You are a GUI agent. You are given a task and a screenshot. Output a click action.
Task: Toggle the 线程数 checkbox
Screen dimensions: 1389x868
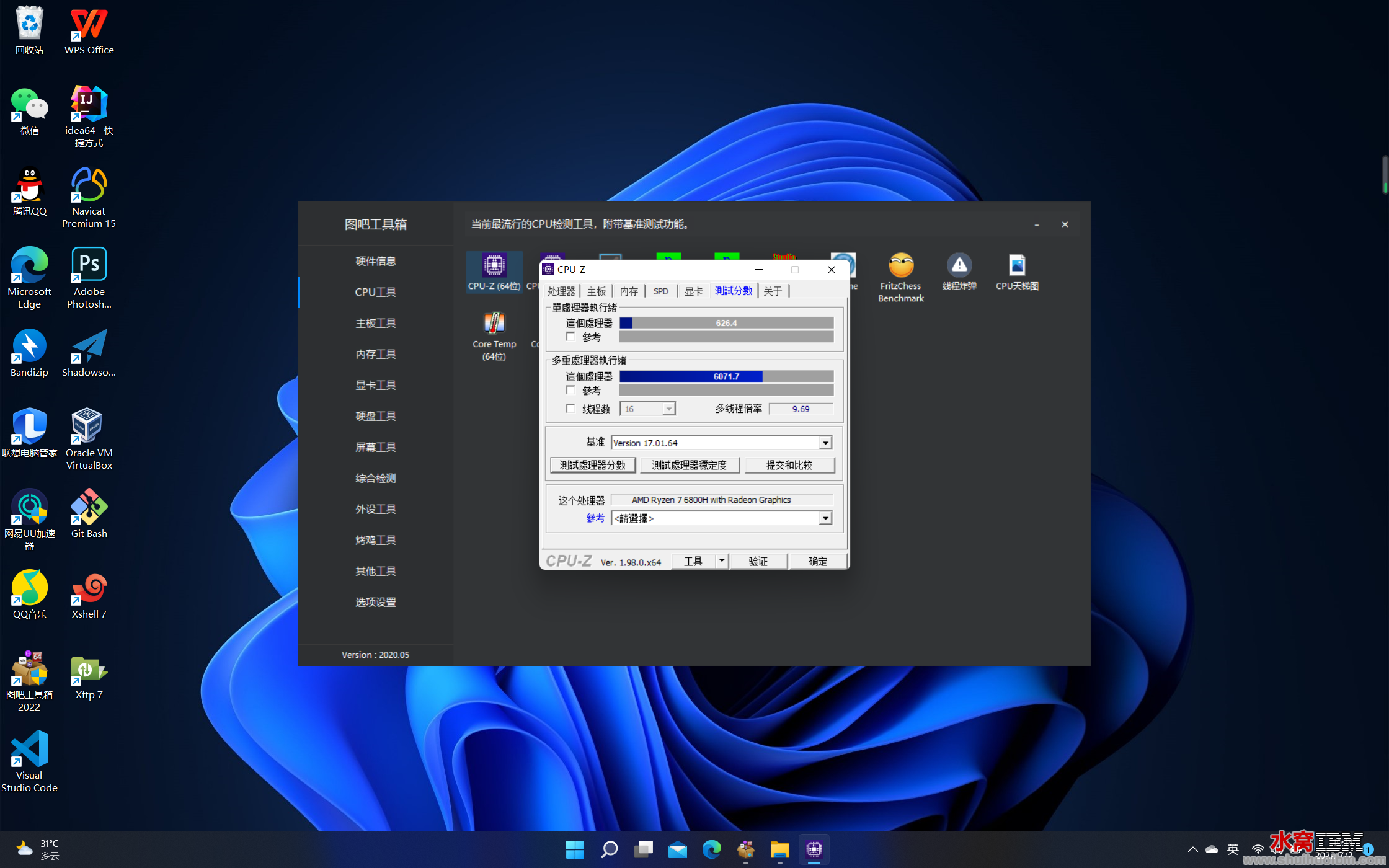[x=570, y=409]
